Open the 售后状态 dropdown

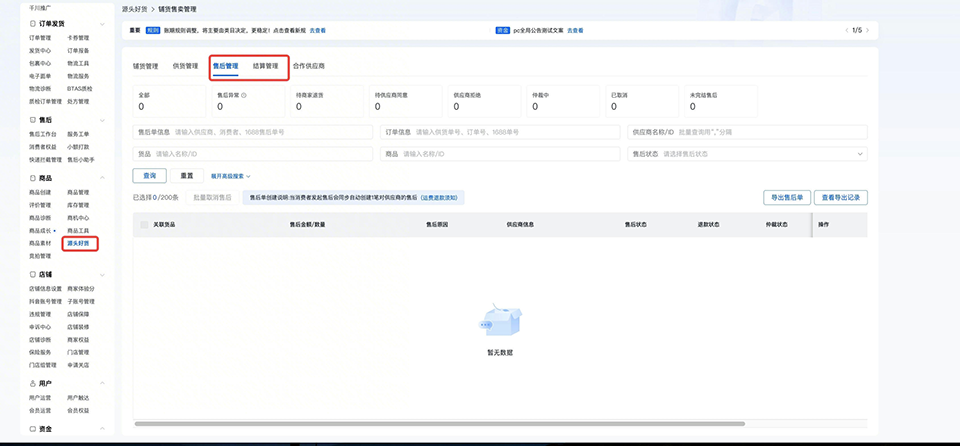(747, 154)
